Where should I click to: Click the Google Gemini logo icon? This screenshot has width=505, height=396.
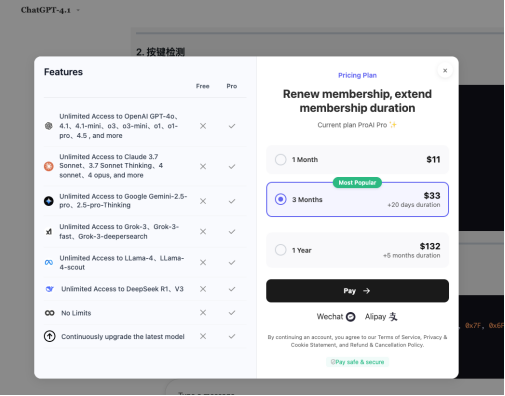click(x=49, y=201)
